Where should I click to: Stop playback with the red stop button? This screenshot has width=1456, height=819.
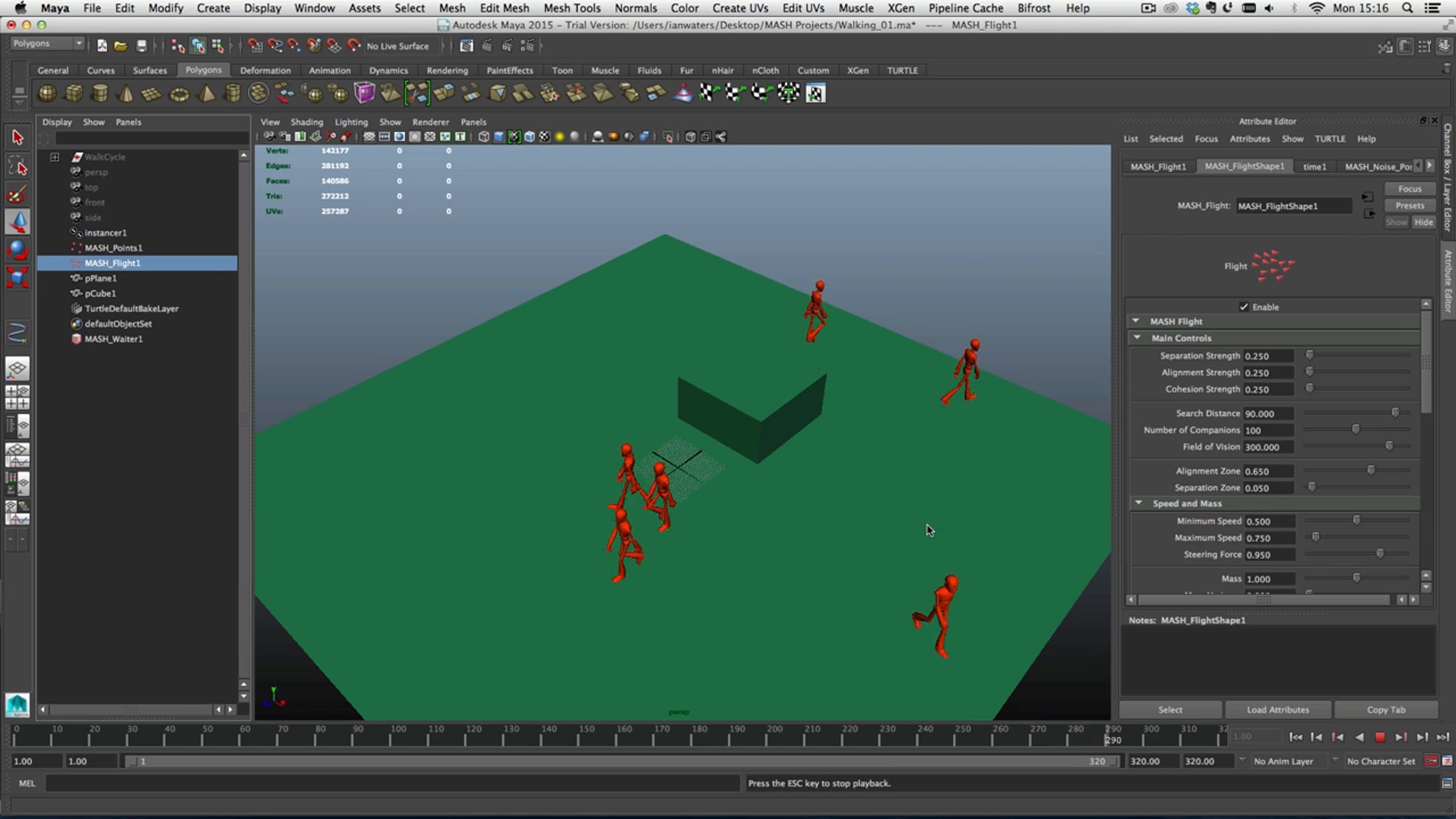(1380, 736)
